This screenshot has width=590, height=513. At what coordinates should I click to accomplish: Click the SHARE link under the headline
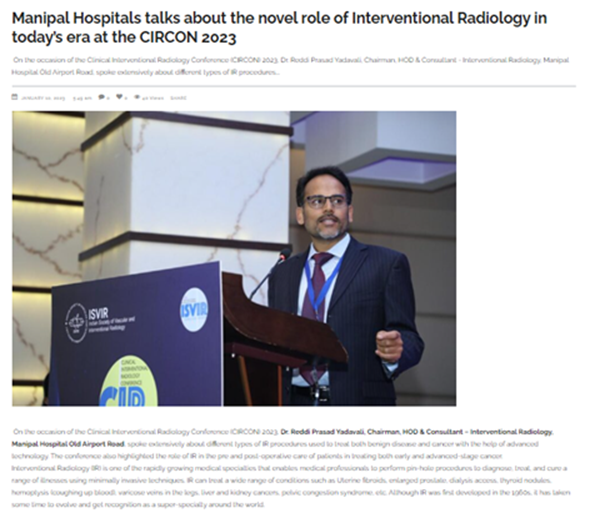178,98
